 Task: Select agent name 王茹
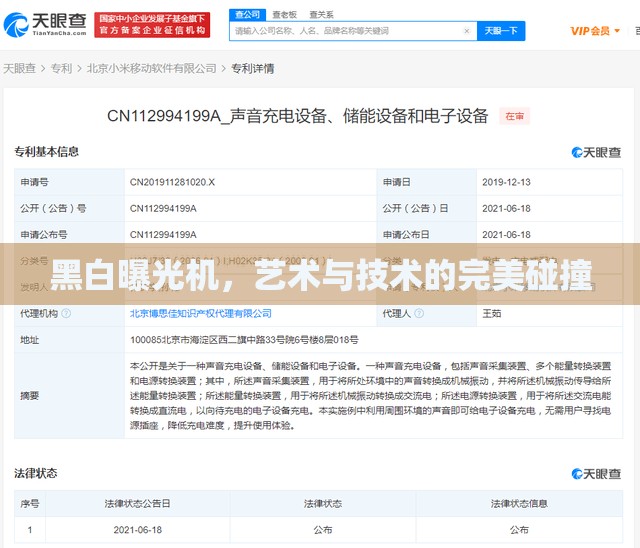pos(491,313)
